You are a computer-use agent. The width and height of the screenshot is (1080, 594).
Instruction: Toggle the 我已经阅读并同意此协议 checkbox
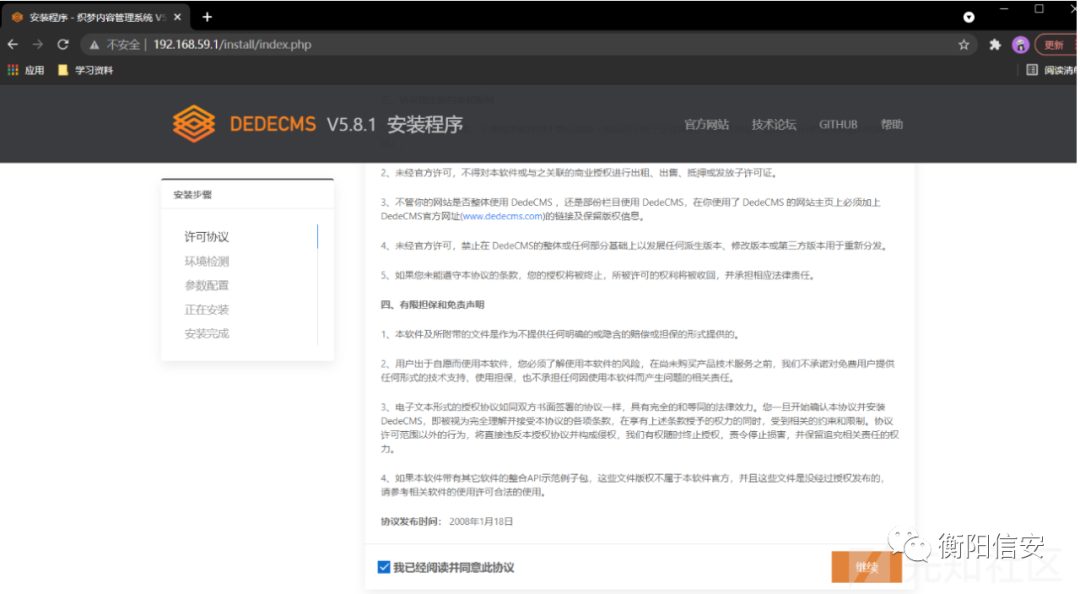click(x=384, y=567)
